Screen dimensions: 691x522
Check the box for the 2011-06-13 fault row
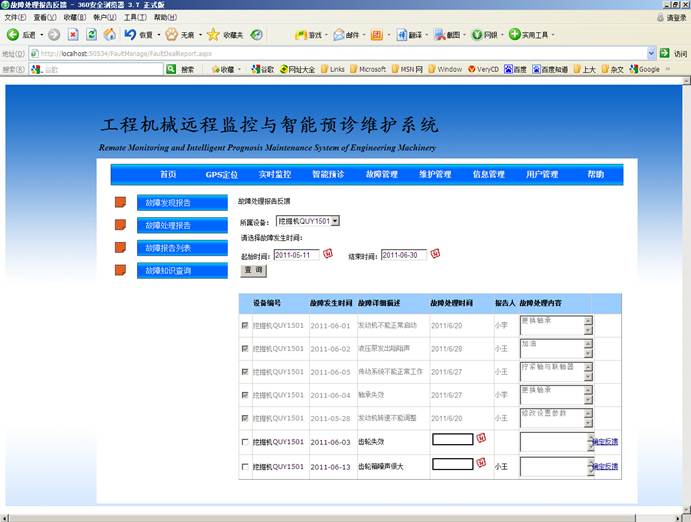(x=246, y=466)
